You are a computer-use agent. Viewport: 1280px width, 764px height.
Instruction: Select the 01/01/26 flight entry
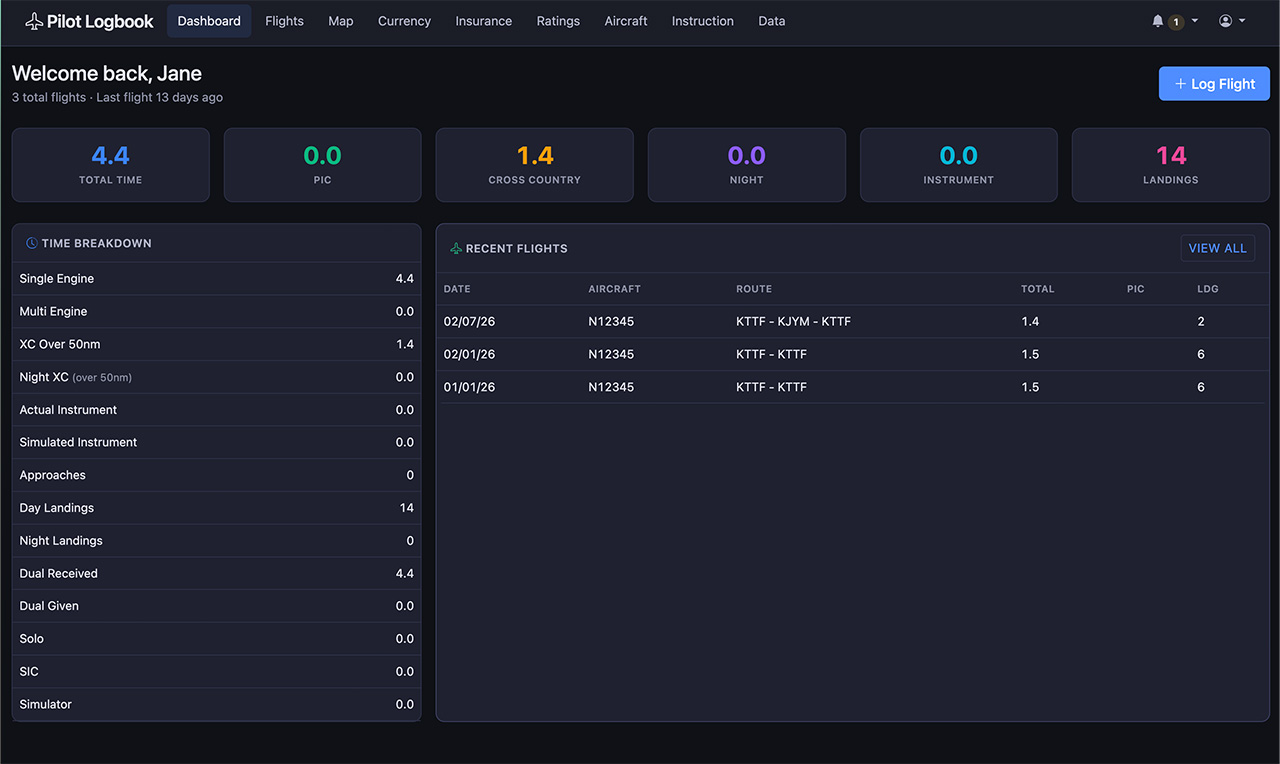pos(771,387)
